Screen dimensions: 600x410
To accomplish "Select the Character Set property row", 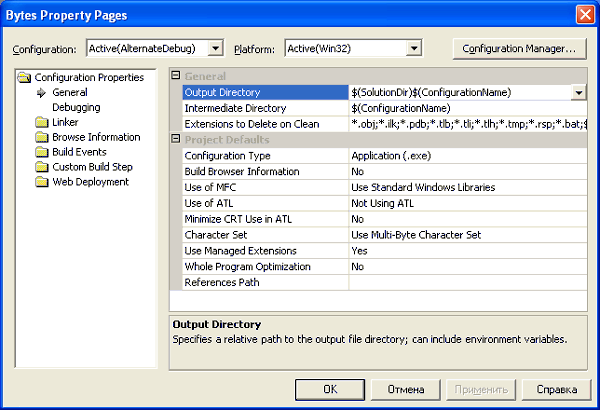I will point(264,235).
